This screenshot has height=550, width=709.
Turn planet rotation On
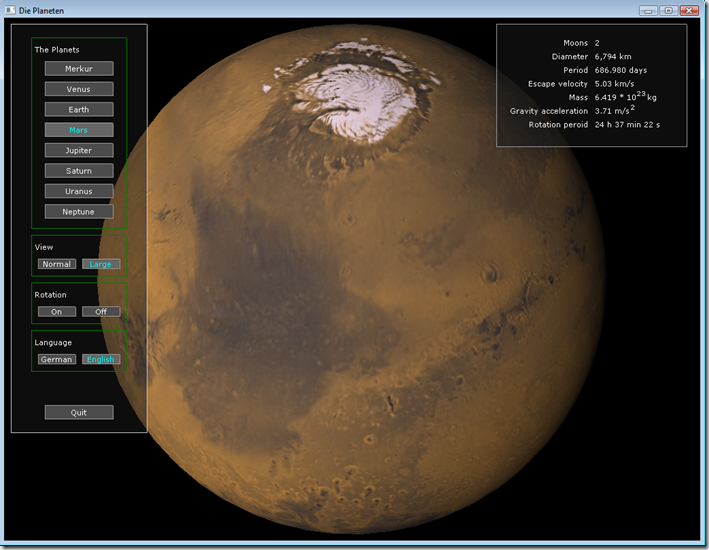[x=57, y=312]
